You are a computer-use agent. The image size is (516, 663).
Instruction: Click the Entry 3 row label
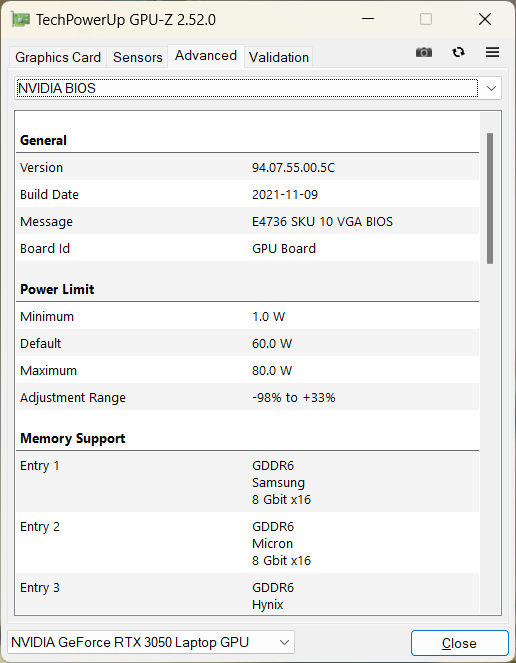40,588
